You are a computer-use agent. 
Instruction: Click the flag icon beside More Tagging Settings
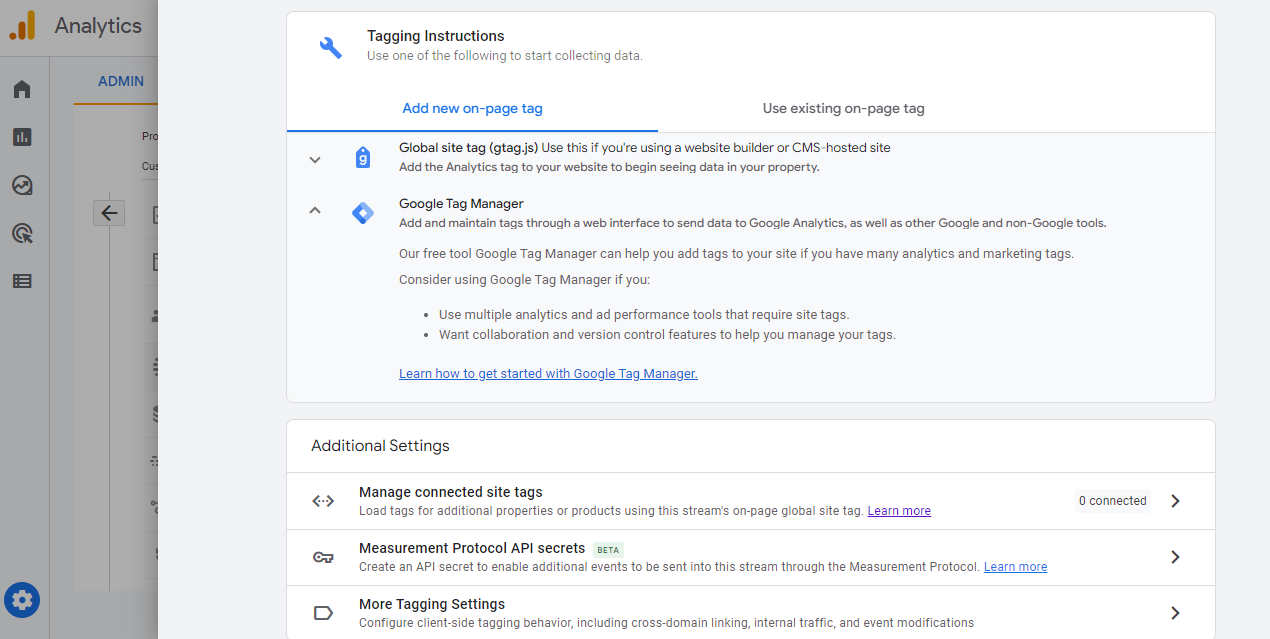point(323,612)
